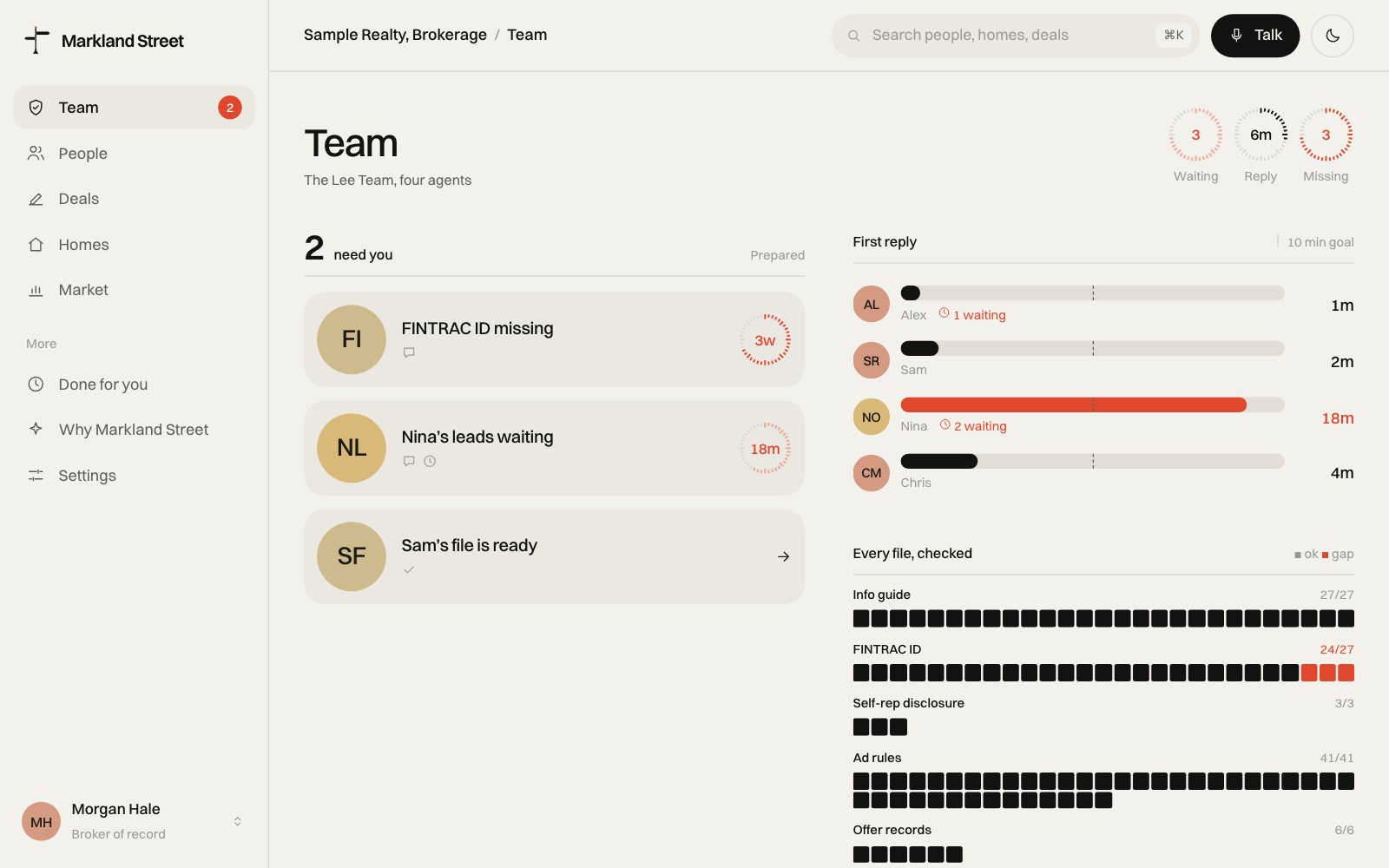This screenshot has width=1389, height=868.
Task: Open arrow on Sam's file is ready
Action: click(783, 556)
